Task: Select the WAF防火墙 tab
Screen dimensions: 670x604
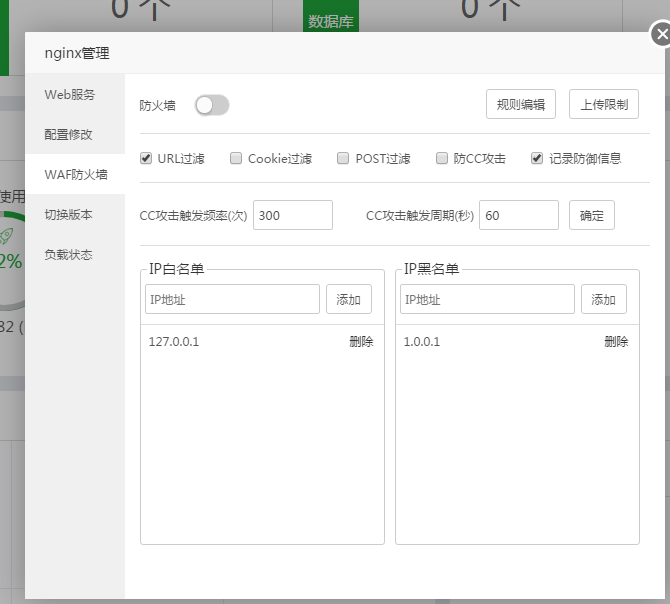Action: [75, 174]
